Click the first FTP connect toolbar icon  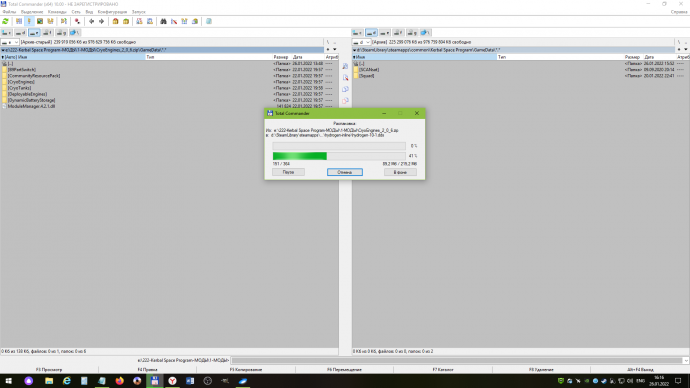click(x=139, y=21)
